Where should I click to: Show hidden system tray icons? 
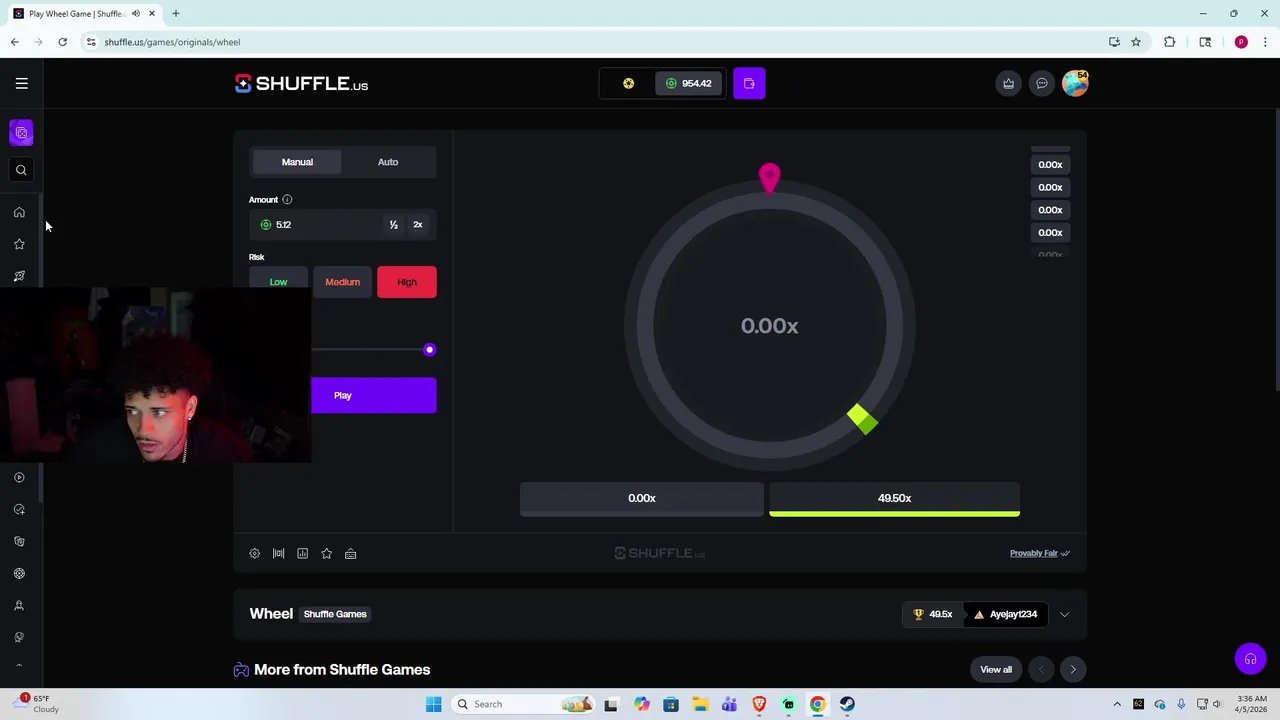[1117, 704]
